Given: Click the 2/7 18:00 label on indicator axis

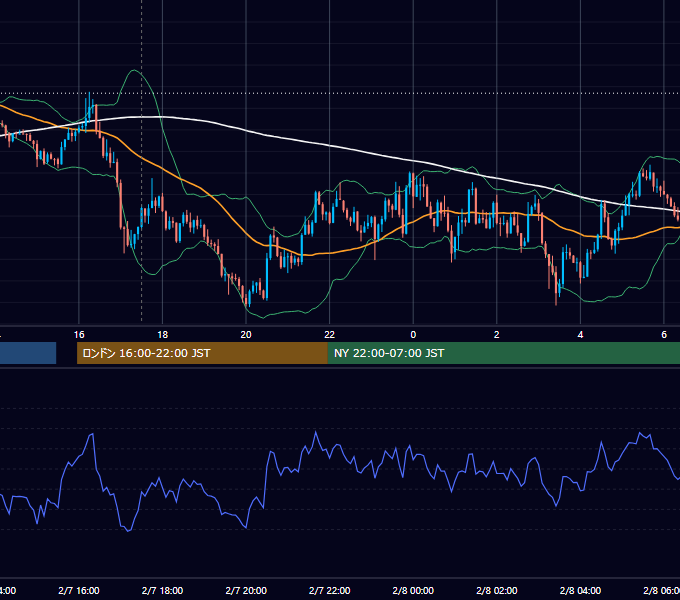Looking at the screenshot, I should tap(162, 590).
